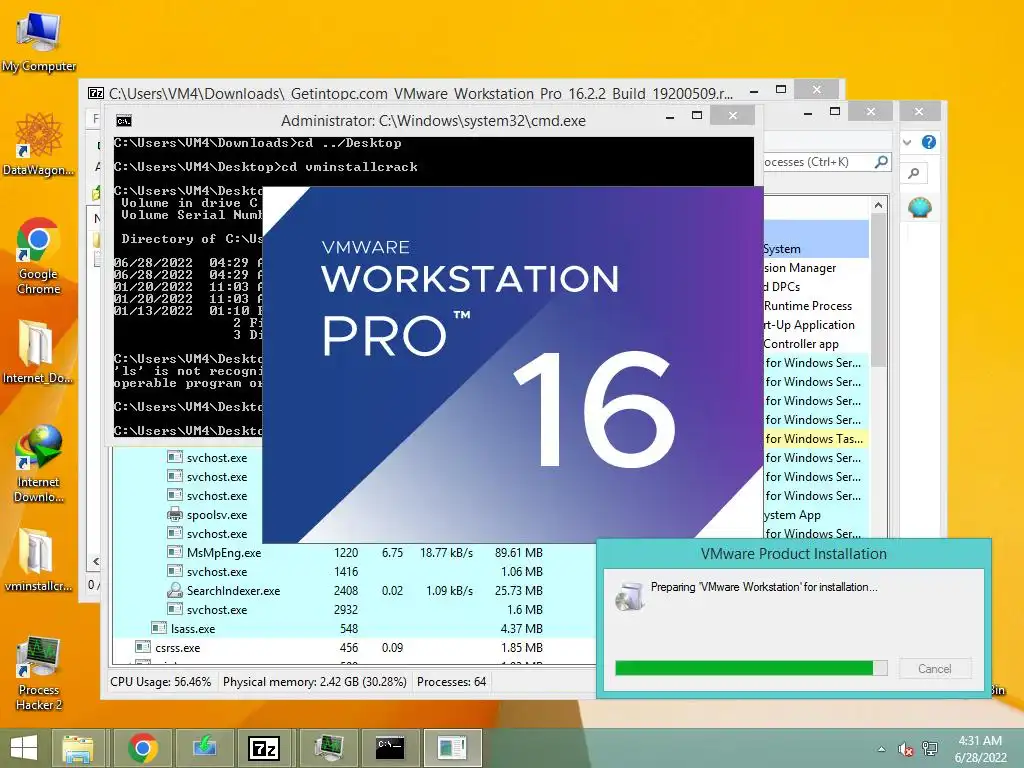
Task: Click the search magnifier in processes box
Action: 881,161
